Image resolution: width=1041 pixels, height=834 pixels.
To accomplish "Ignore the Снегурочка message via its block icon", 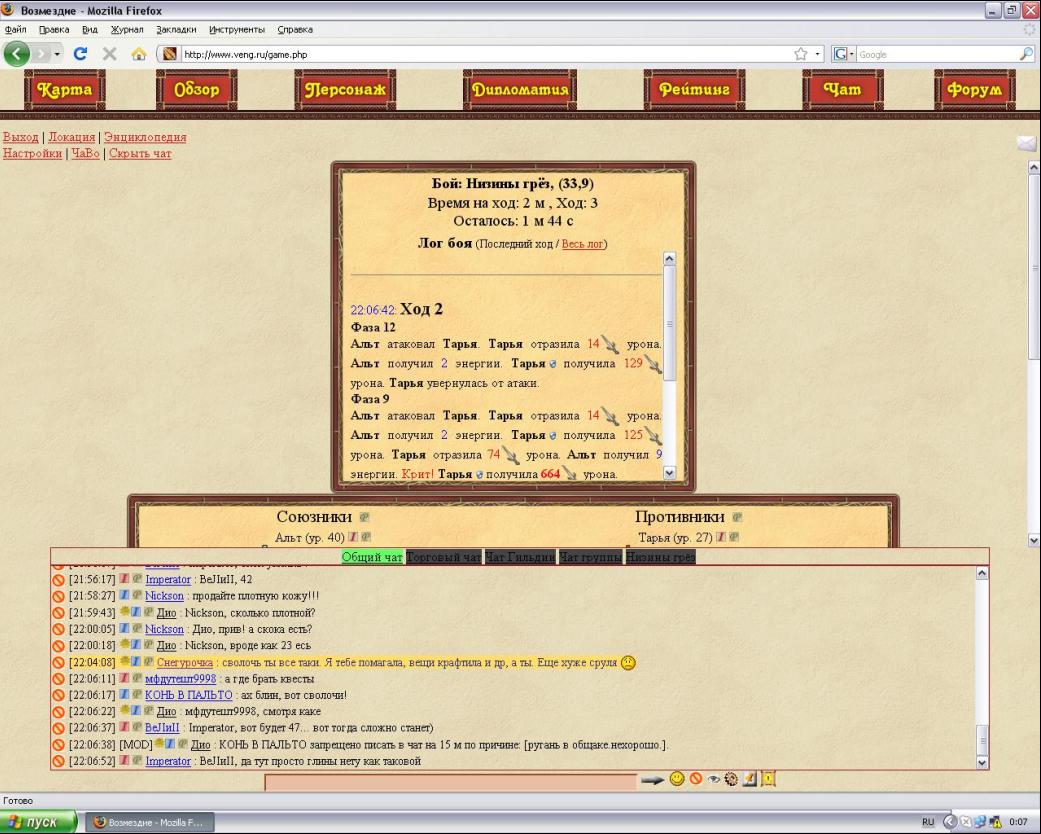I will coord(58,663).
